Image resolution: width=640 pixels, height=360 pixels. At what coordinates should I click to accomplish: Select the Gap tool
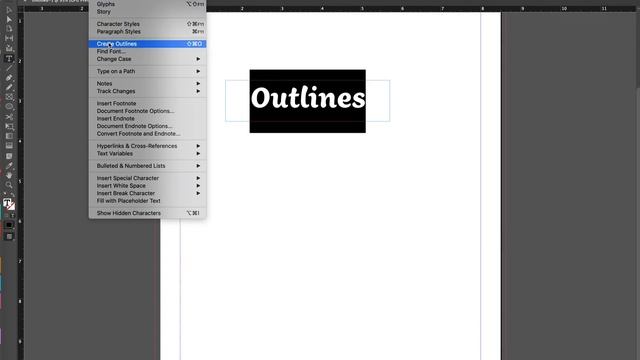(x=9, y=38)
